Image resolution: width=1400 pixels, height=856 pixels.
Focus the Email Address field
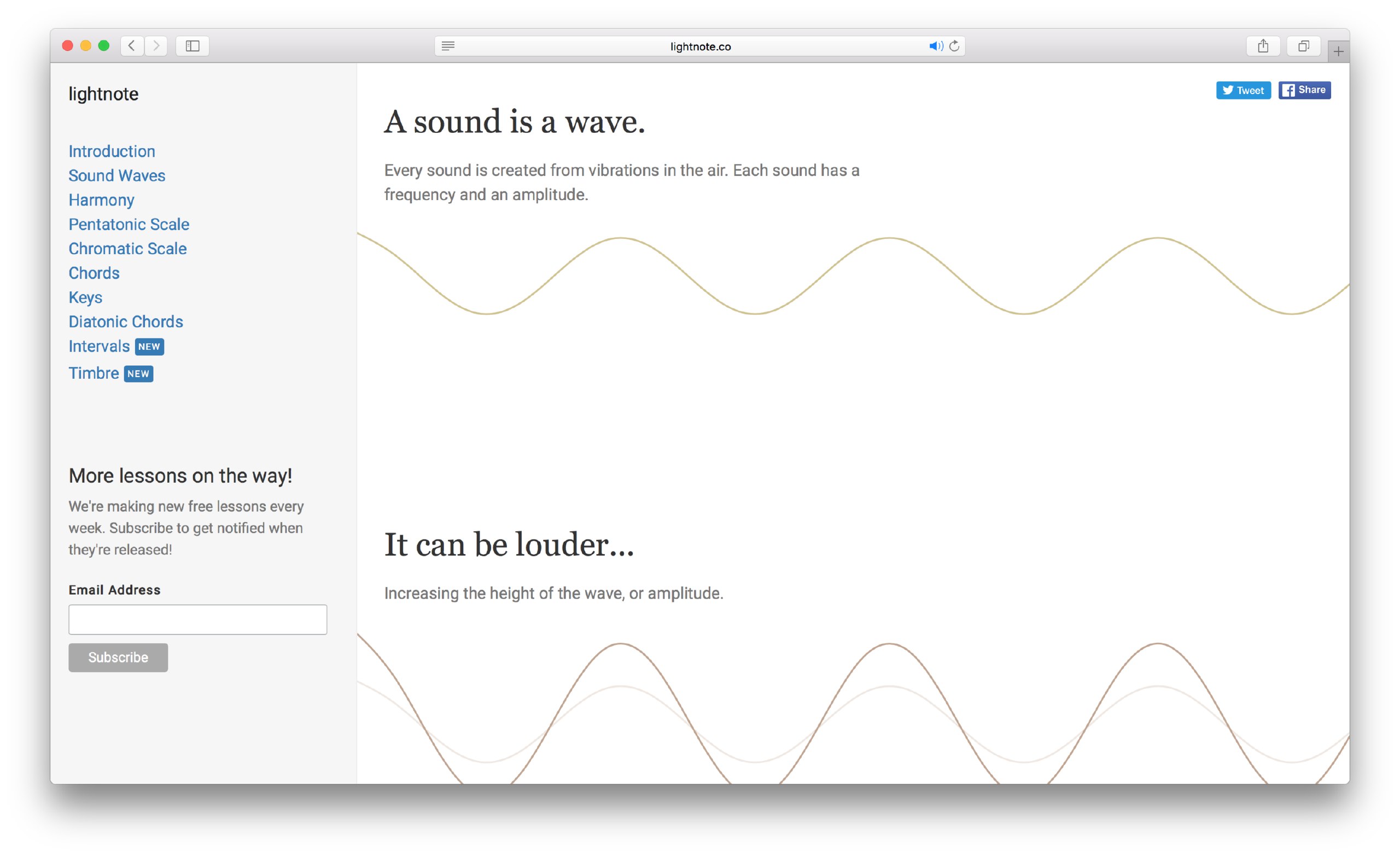tap(198, 619)
